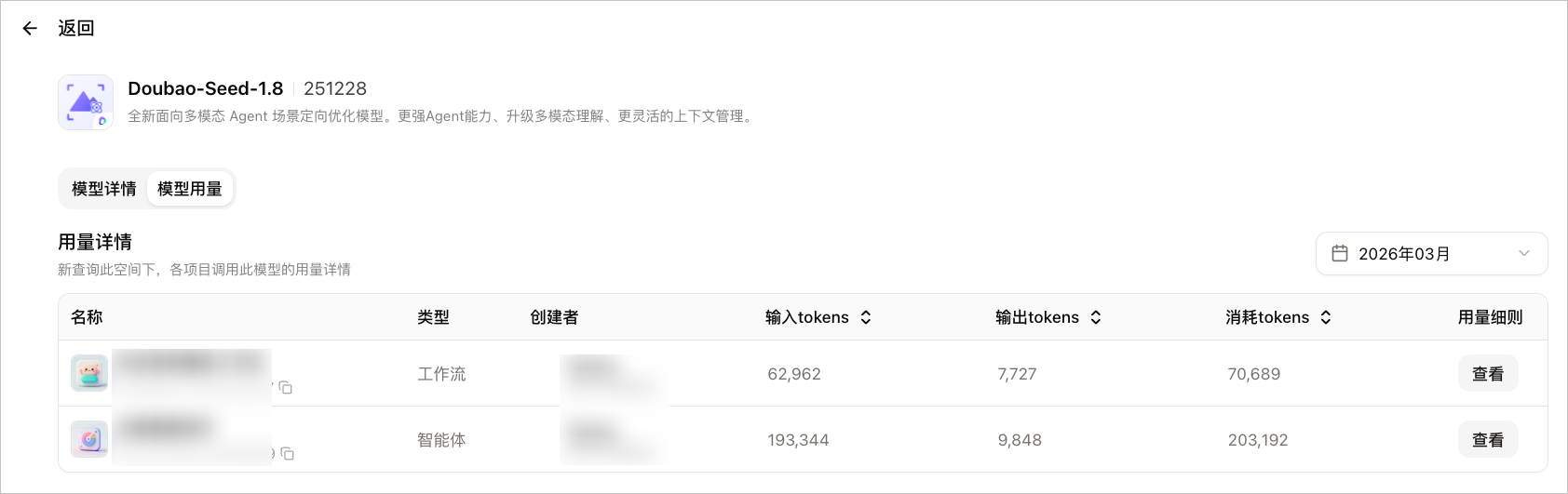Switch to the 模型详情 tab

[x=104, y=189]
